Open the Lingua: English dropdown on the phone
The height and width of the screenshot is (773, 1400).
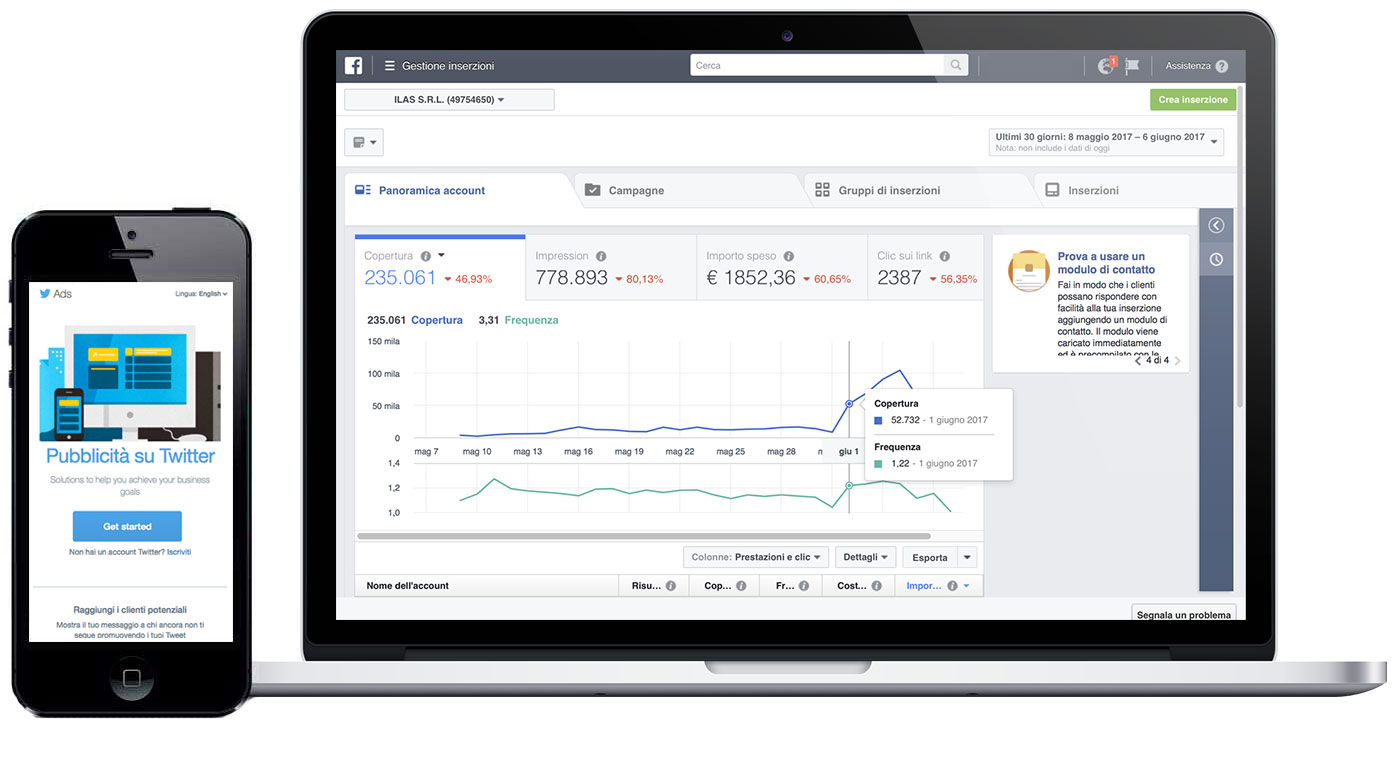(201, 294)
